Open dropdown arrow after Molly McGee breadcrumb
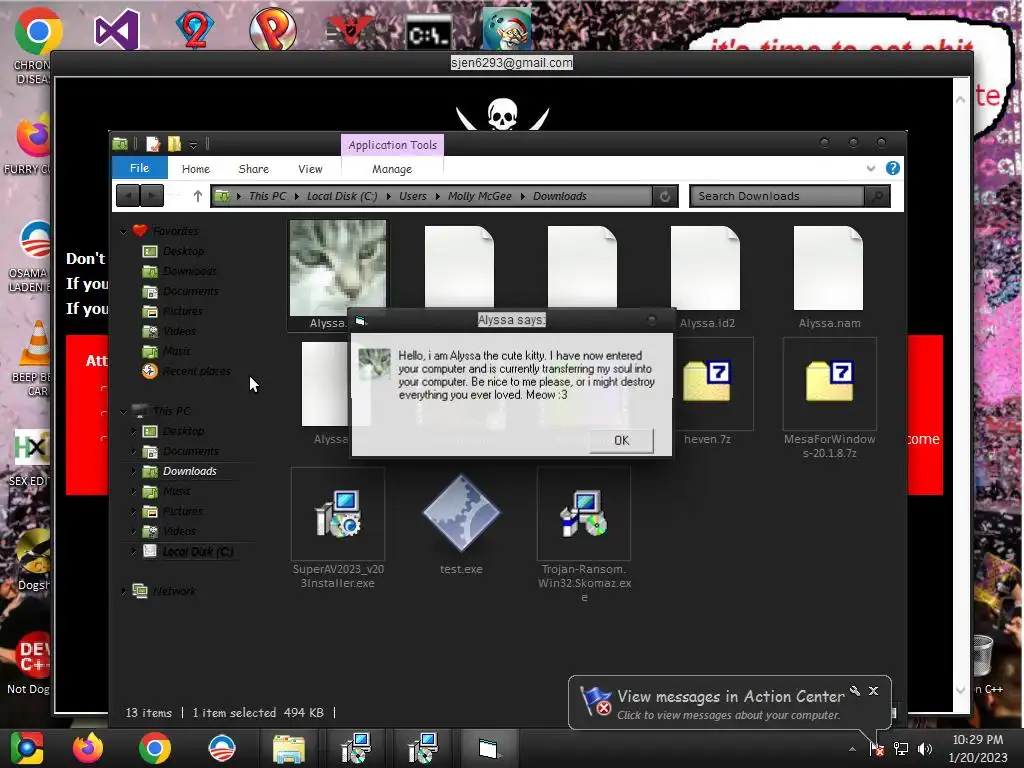The width and height of the screenshot is (1024, 768). point(522,196)
